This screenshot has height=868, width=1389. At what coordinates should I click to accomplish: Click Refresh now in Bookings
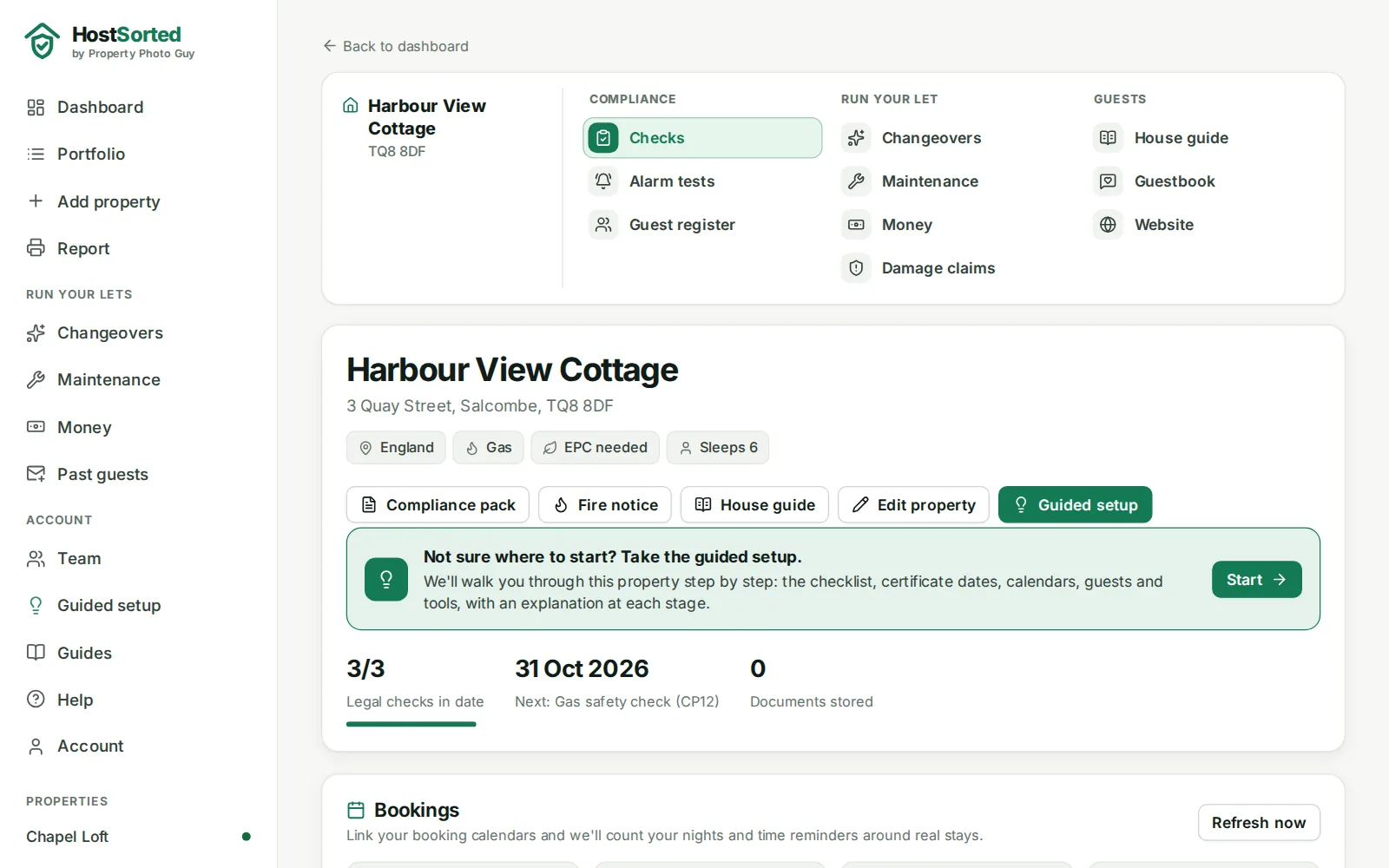pos(1259,822)
